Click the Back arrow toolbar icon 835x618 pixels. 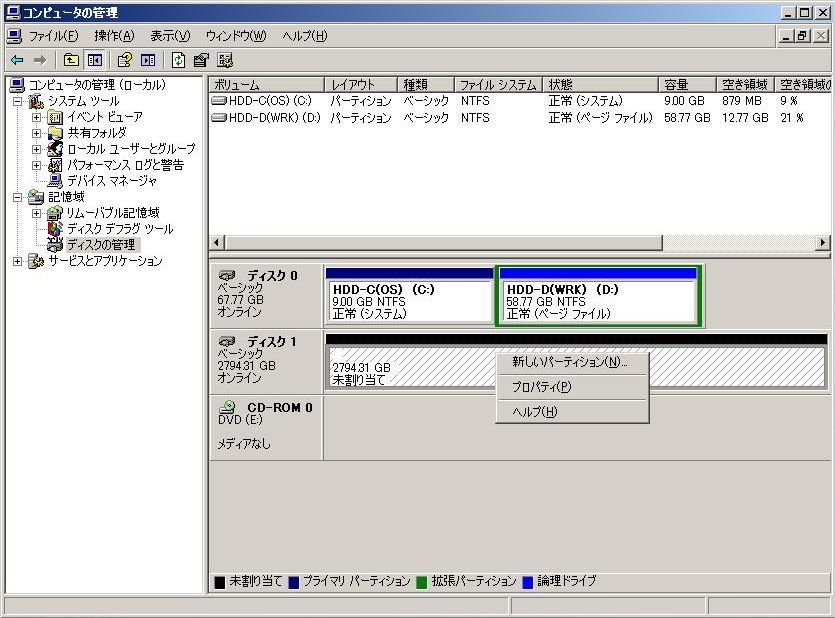[x=17, y=60]
